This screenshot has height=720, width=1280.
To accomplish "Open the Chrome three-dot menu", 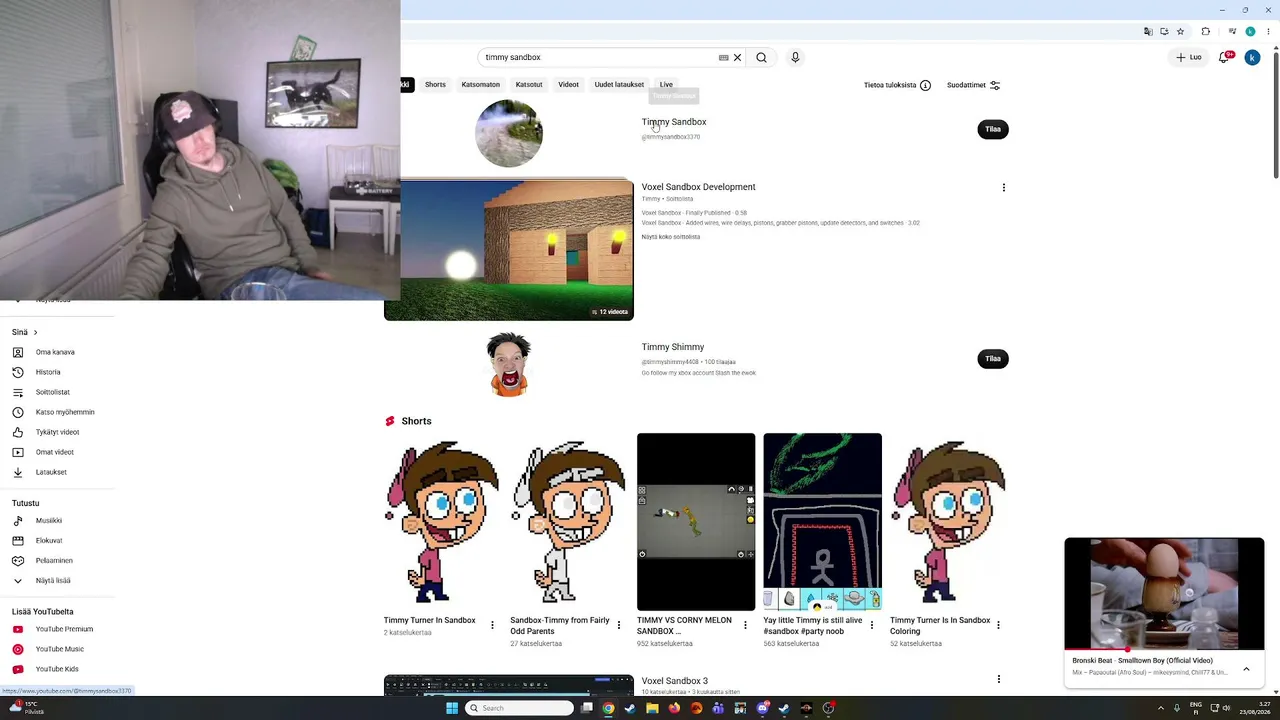I will [x=1267, y=31].
